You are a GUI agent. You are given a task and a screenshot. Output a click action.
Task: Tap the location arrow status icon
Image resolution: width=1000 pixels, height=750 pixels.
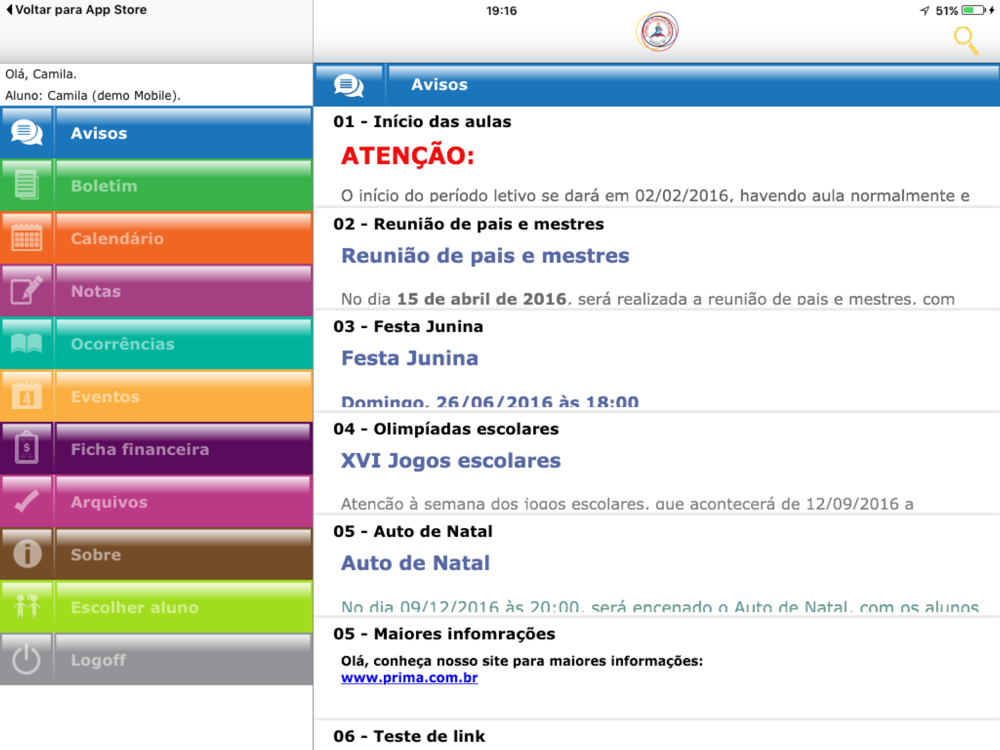(x=924, y=11)
